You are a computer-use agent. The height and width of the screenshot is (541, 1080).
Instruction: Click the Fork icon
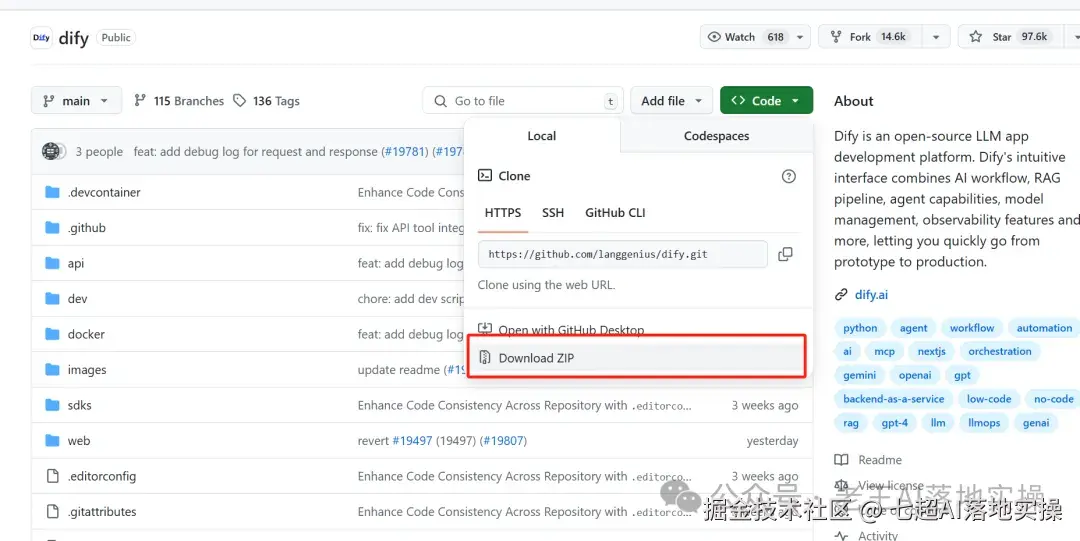(835, 37)
